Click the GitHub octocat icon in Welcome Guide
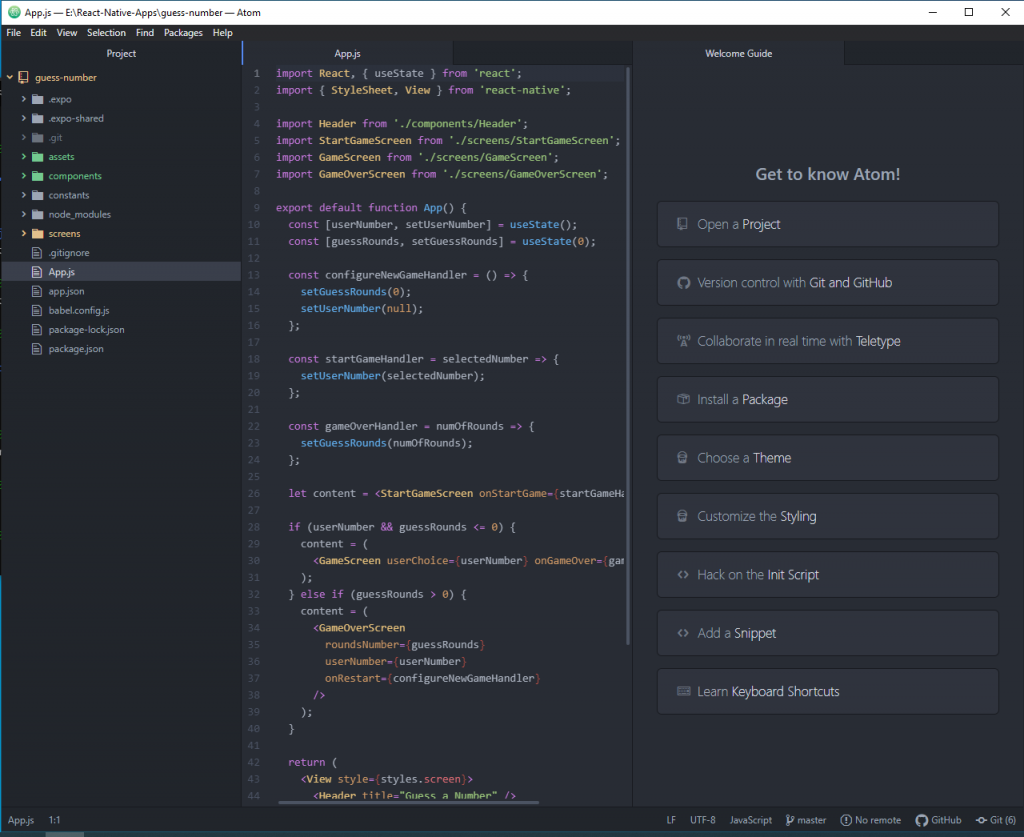 point(683,283)
